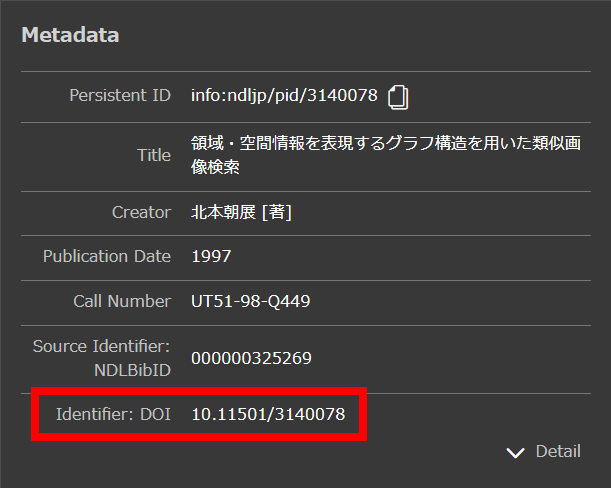Click the chevron arrow beside Detail
Image resolution: width=611 pixels, height=488 pixels.
pyautogui.click(x=516, y=452)
